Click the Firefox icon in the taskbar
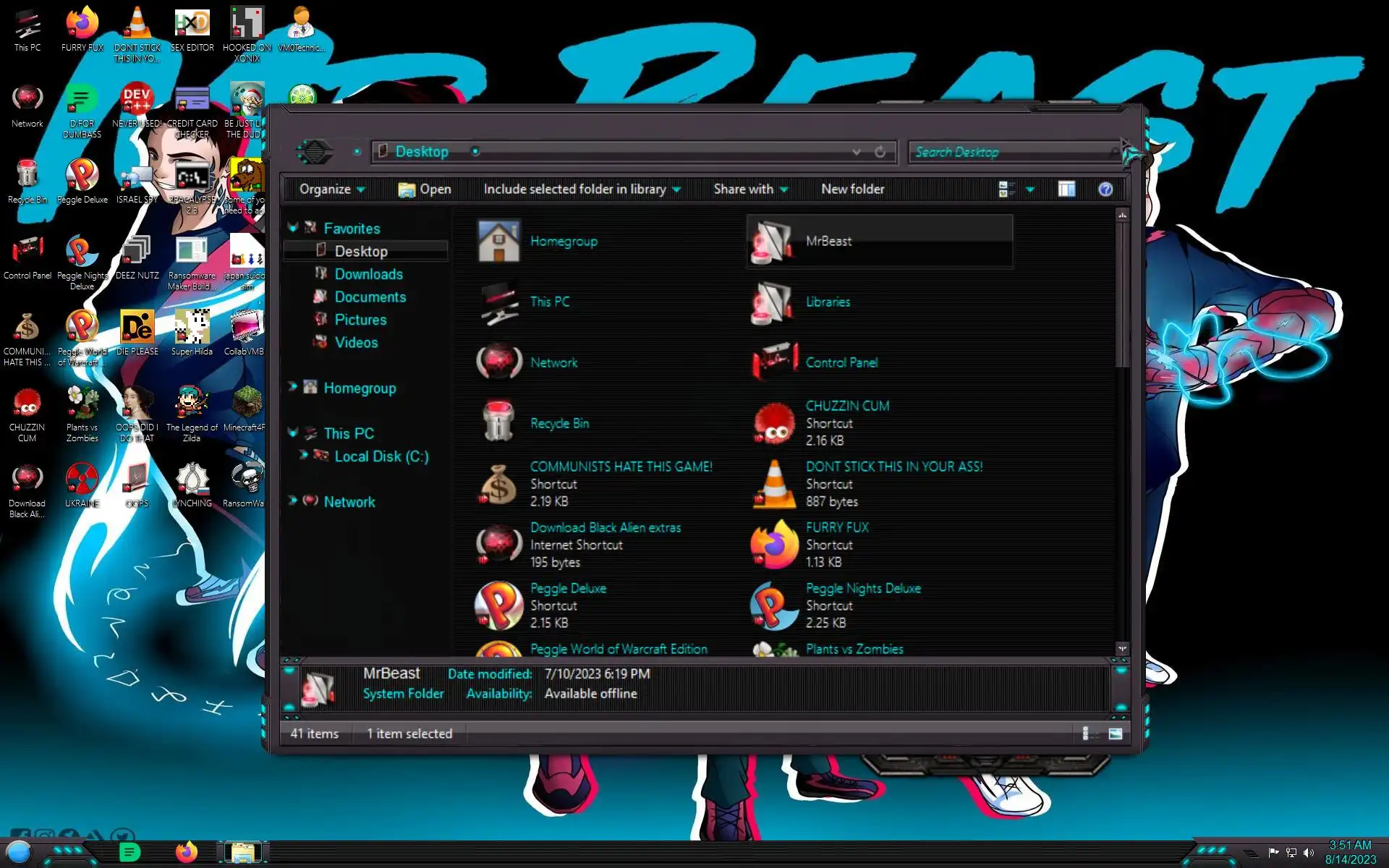 click(187, 852)
